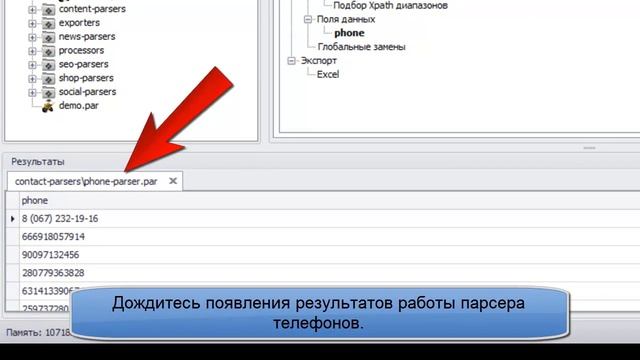640x360 pixels.
Task: Click the social-parsers folder icon
Action: point(48,93)
